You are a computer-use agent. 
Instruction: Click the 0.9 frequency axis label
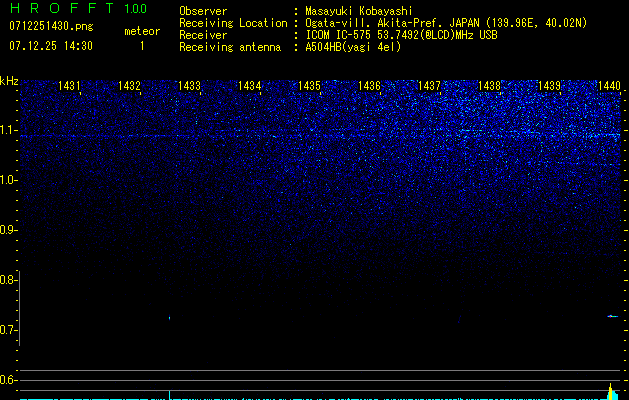(x=8, y=230)
